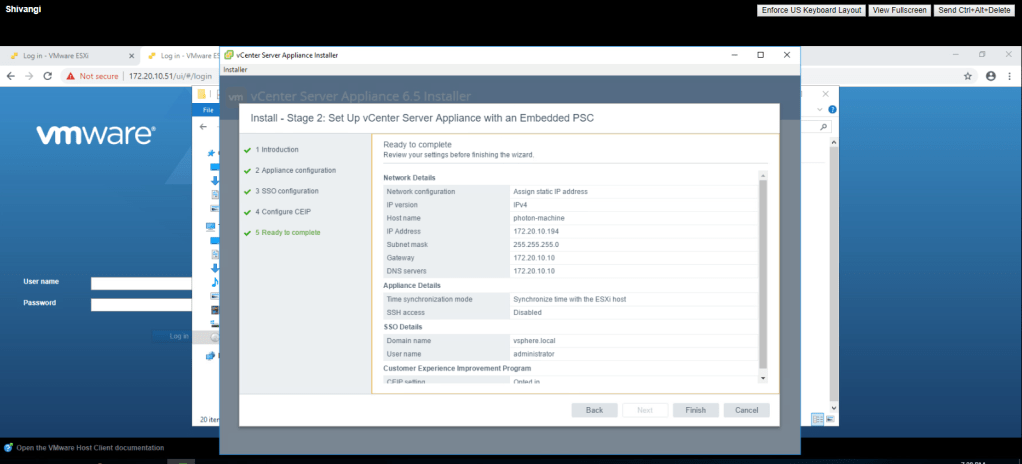
Task: Open the Chrome profile avatar icon
Action: 991,76
